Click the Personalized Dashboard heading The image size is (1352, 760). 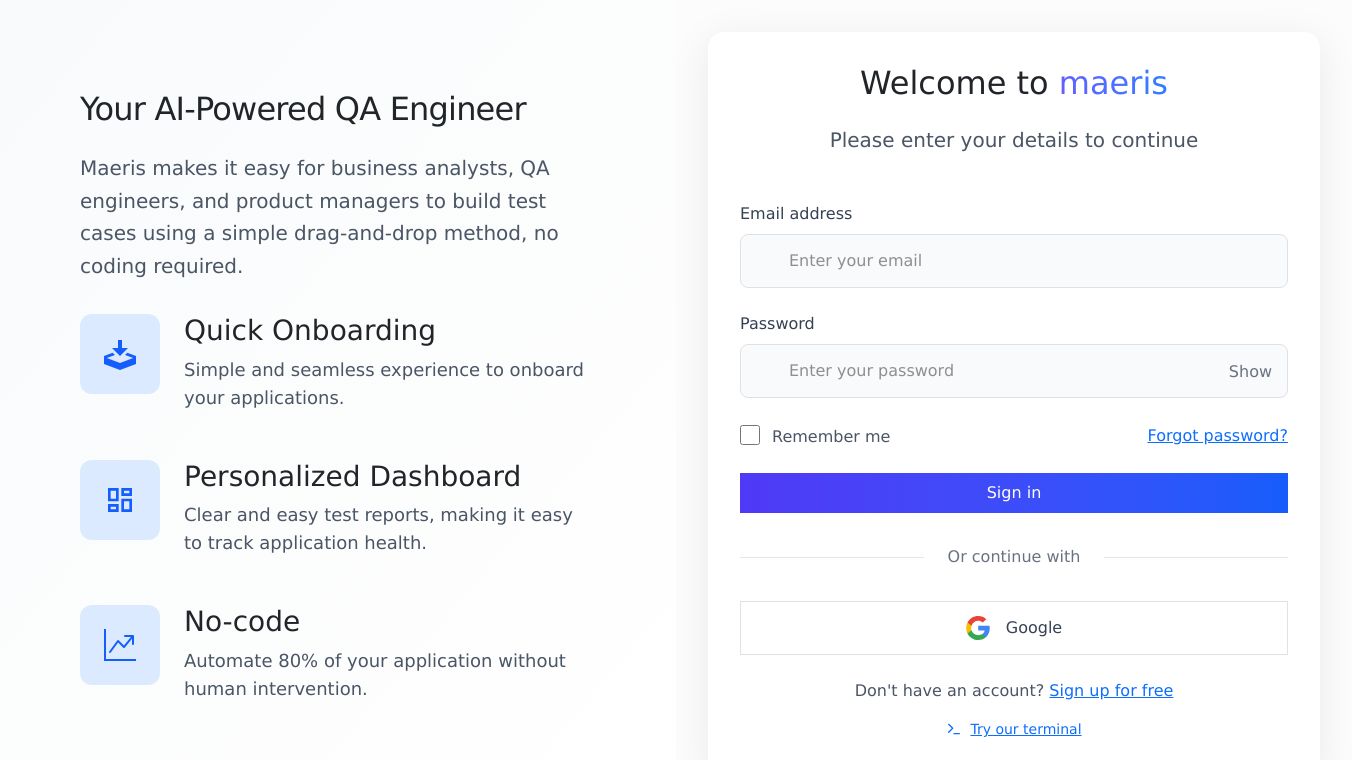coord(352,476)
